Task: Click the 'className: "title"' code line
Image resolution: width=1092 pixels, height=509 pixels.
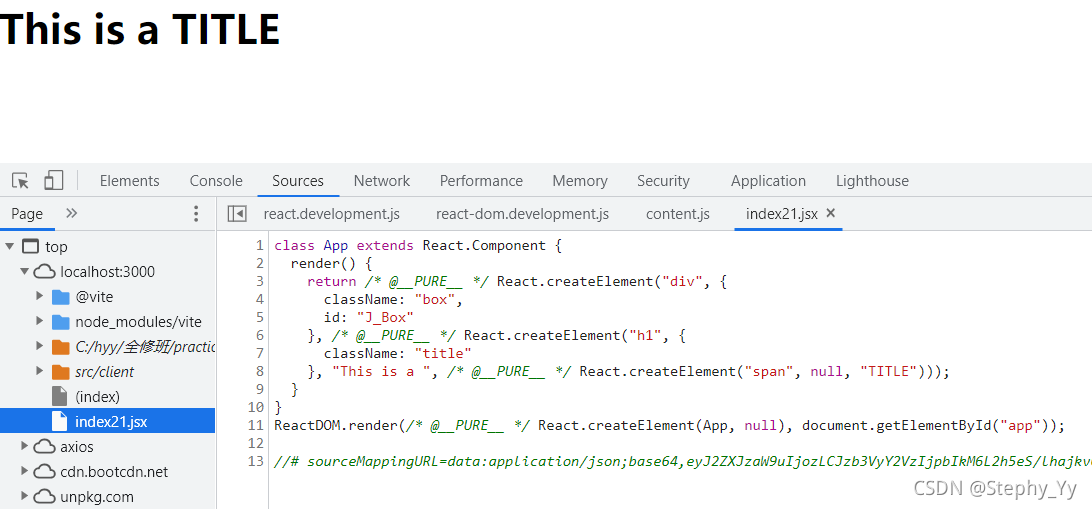Action: coord(398,354)
